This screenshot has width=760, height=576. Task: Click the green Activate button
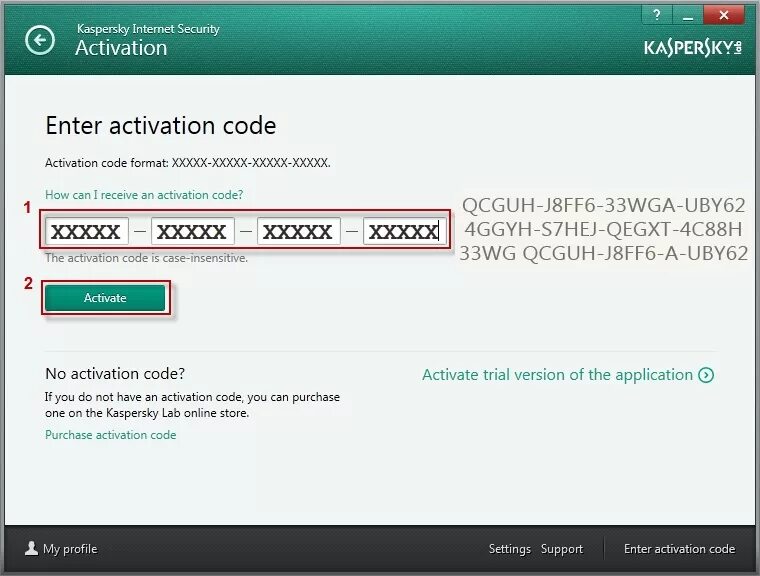point(105,298)
